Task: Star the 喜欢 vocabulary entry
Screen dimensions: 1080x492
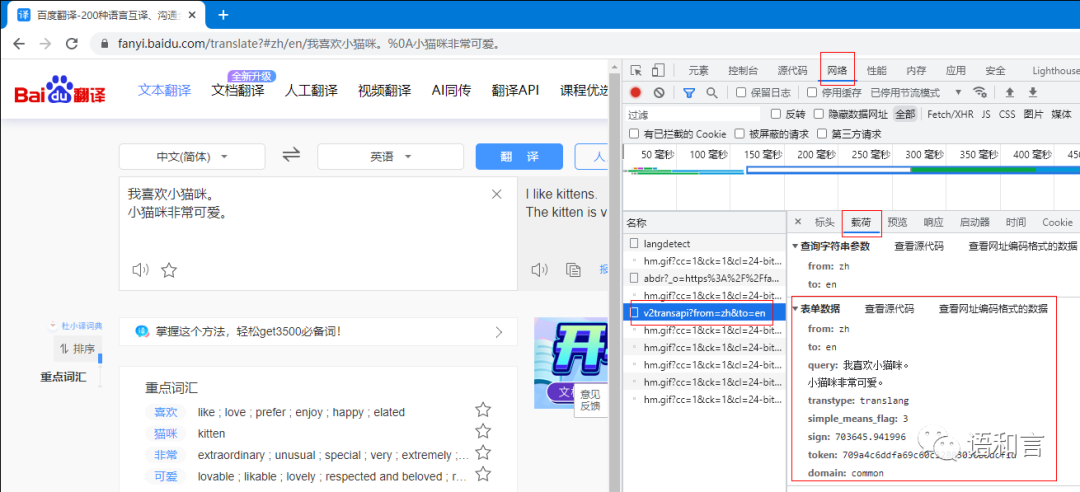Action: pos(483,410)
